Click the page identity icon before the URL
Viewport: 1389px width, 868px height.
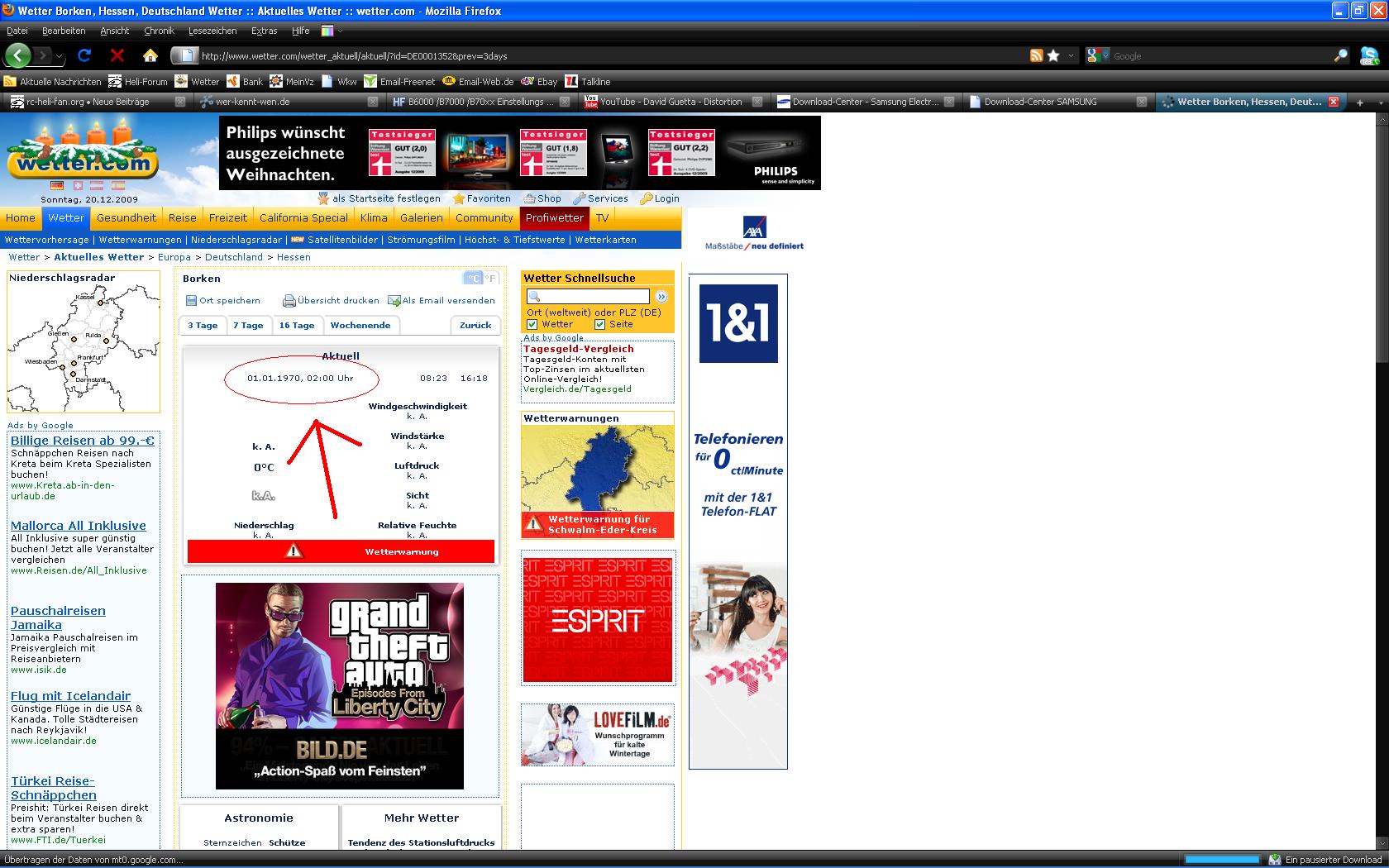point(186,55)
